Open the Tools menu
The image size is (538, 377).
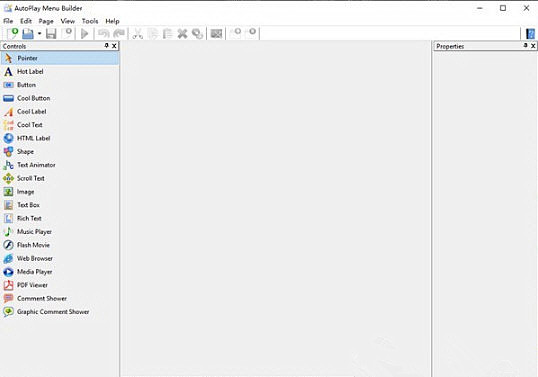click(x=90, y=21)
